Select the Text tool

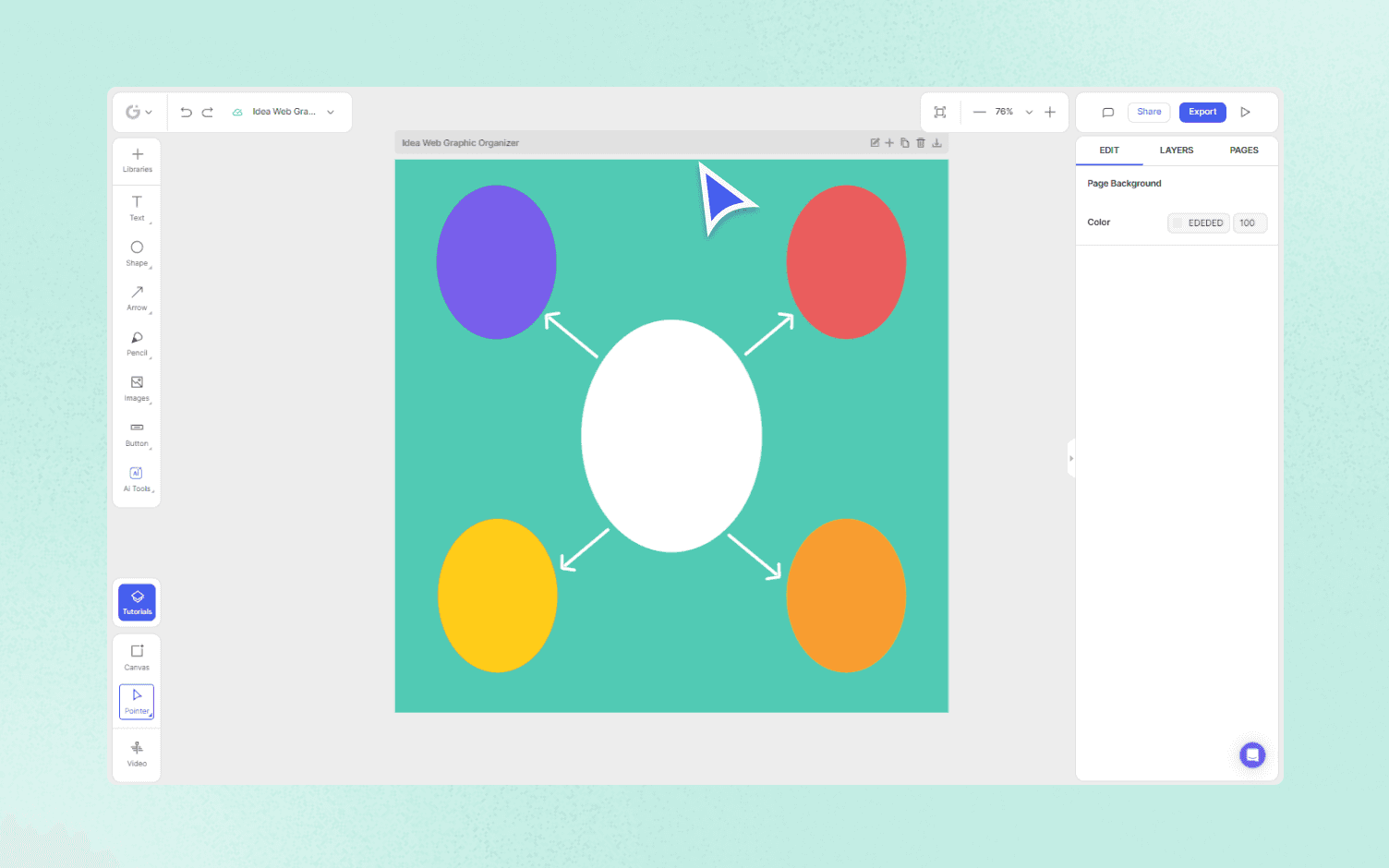point(137,208)
